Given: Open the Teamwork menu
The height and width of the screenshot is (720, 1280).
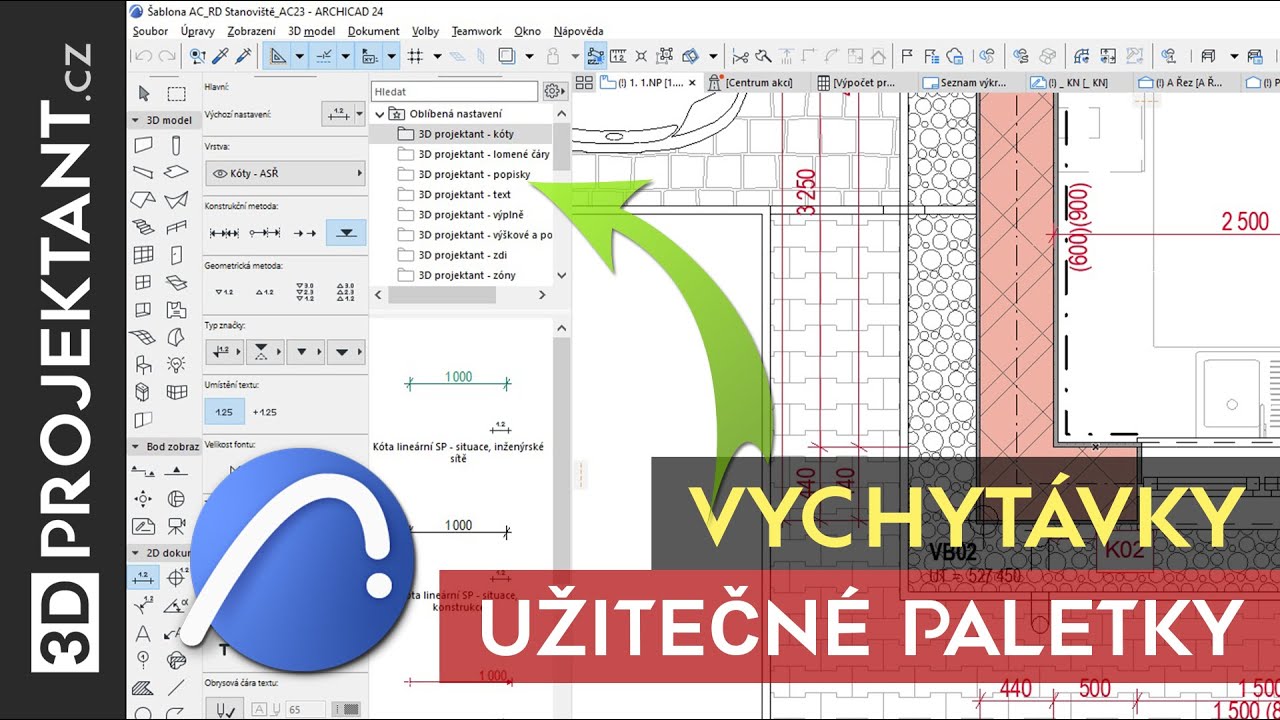Looking at the screenshot, I should point(477,31).
